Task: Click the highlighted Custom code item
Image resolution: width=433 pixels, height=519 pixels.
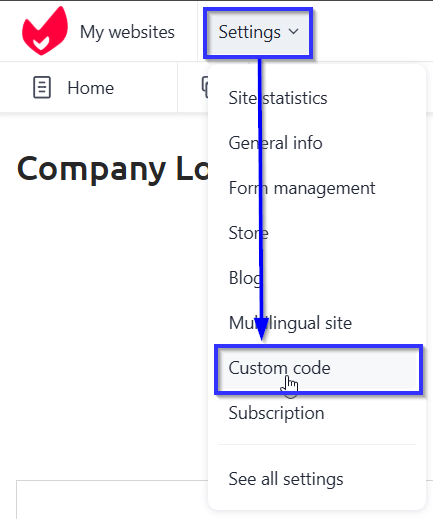Action: pos(319,369)
